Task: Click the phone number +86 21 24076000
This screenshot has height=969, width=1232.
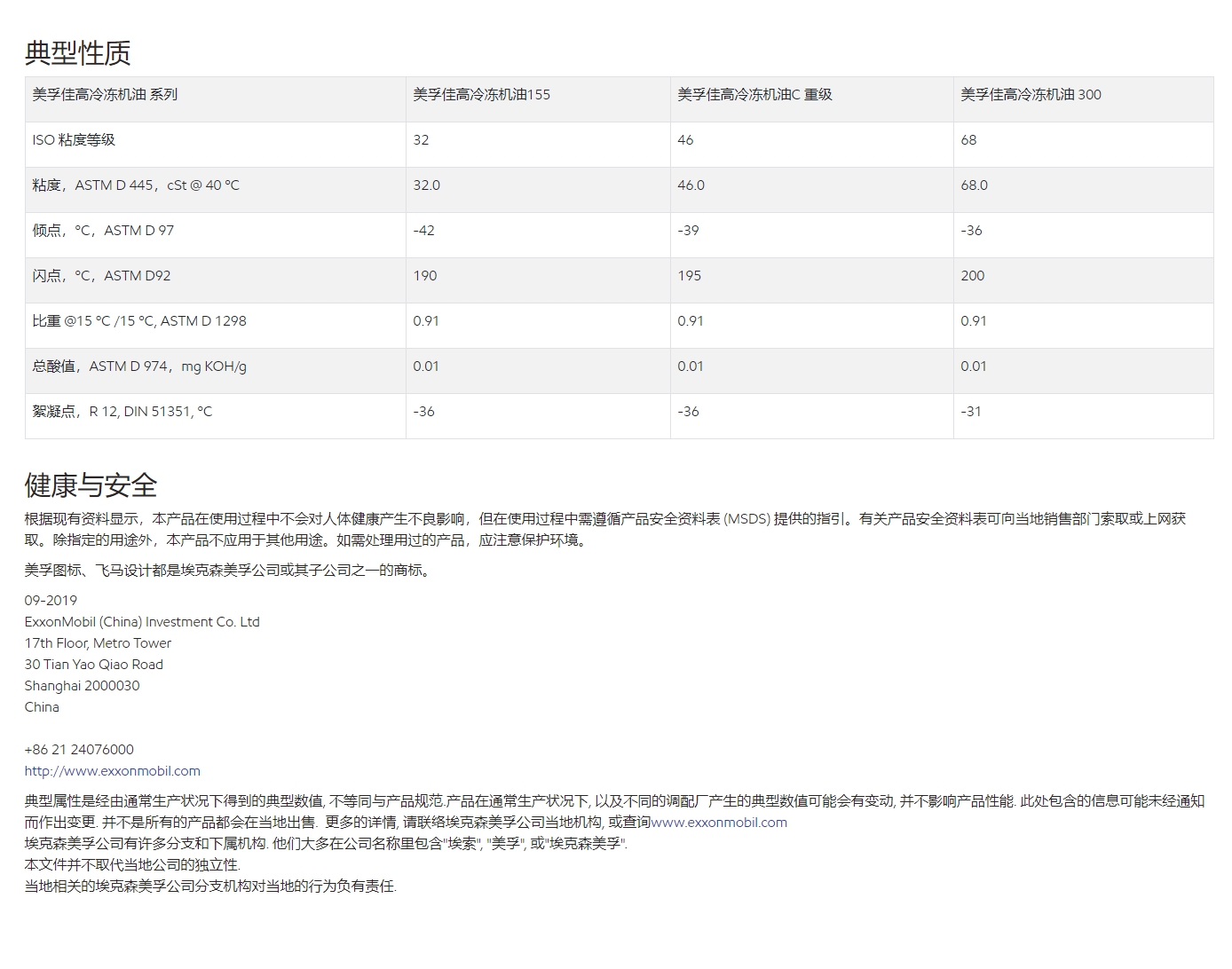Action: click(x=79, y=750)
